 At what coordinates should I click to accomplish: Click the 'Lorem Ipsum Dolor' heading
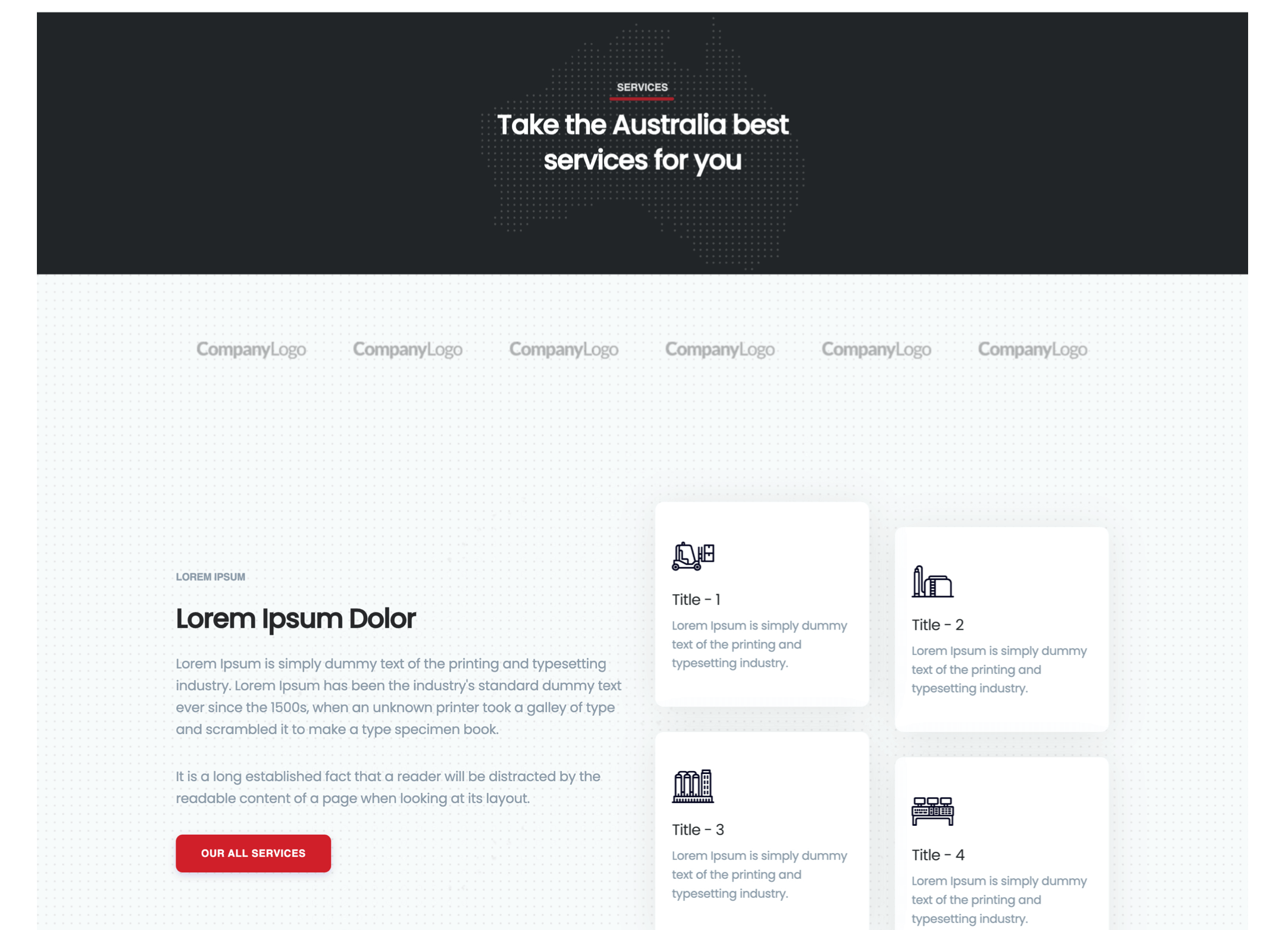[295, 618]
